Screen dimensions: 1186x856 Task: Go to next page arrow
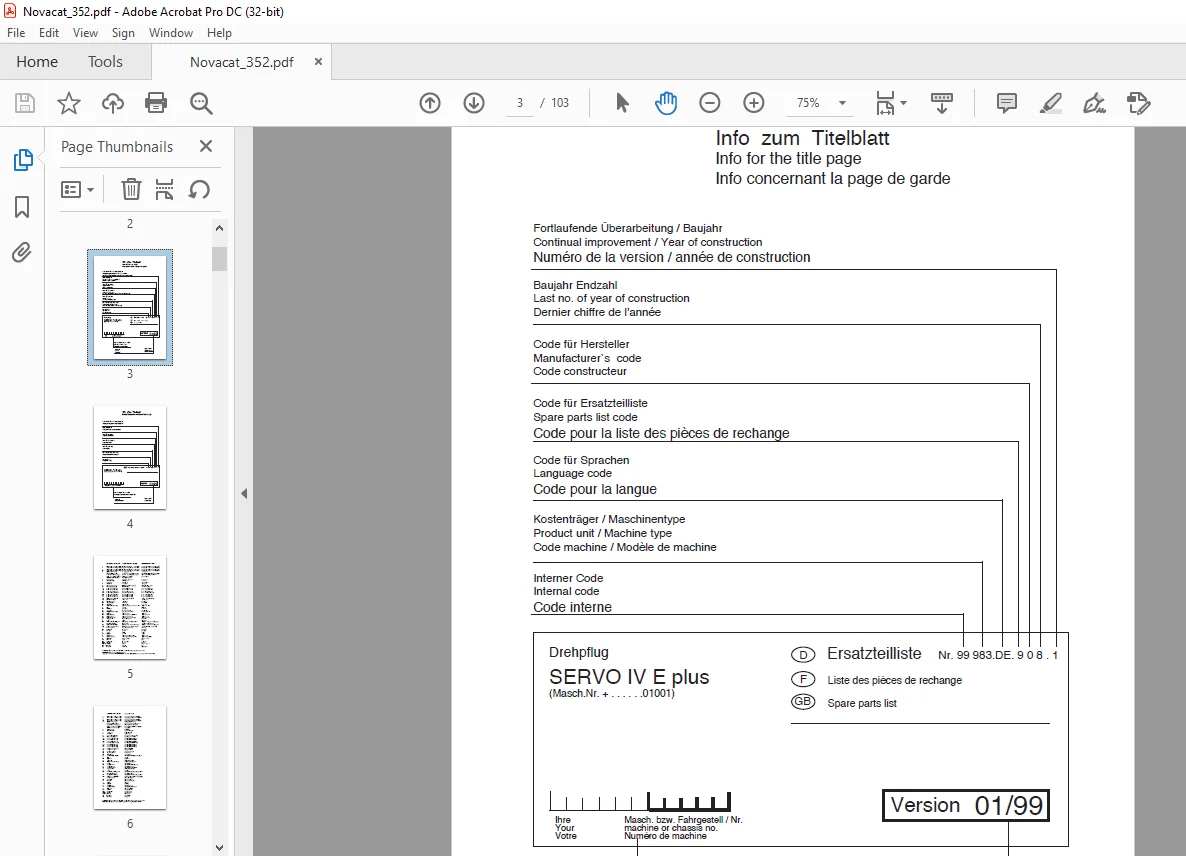(473, 103)
